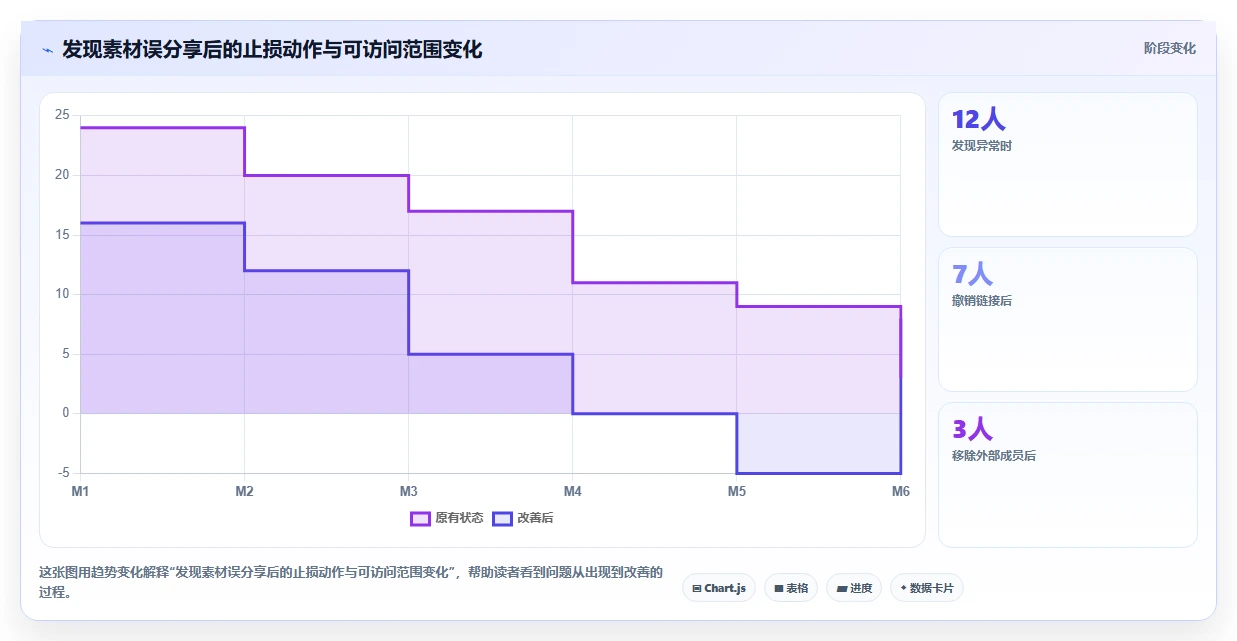The height and width of the screenshot is (641, 1237).
Task: Click the 阶段变化 label in header
Action: pyautogui.click(x=1170, y=48)
